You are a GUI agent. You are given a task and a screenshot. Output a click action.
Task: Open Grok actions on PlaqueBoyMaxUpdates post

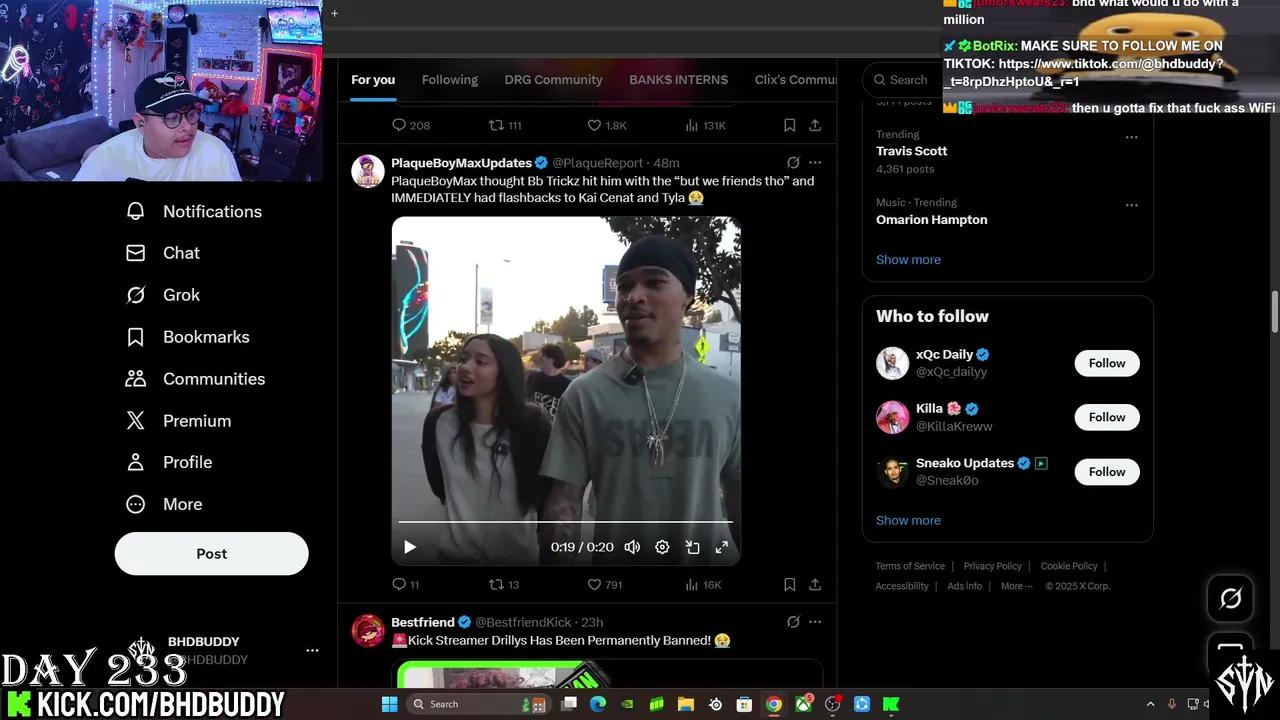(x=793, y=162)
